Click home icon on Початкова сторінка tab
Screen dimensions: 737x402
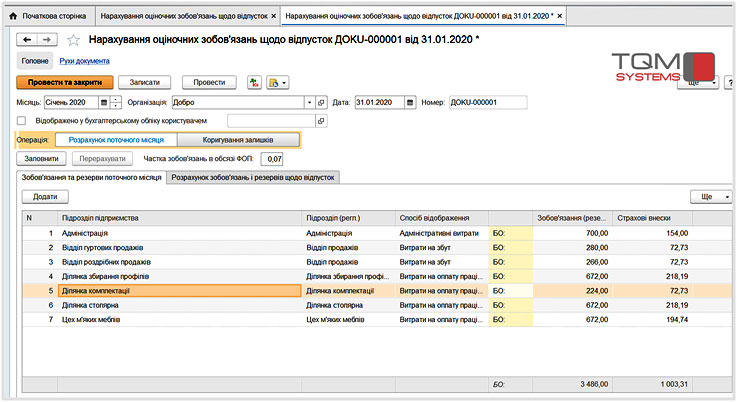click(x=13, y=17)
